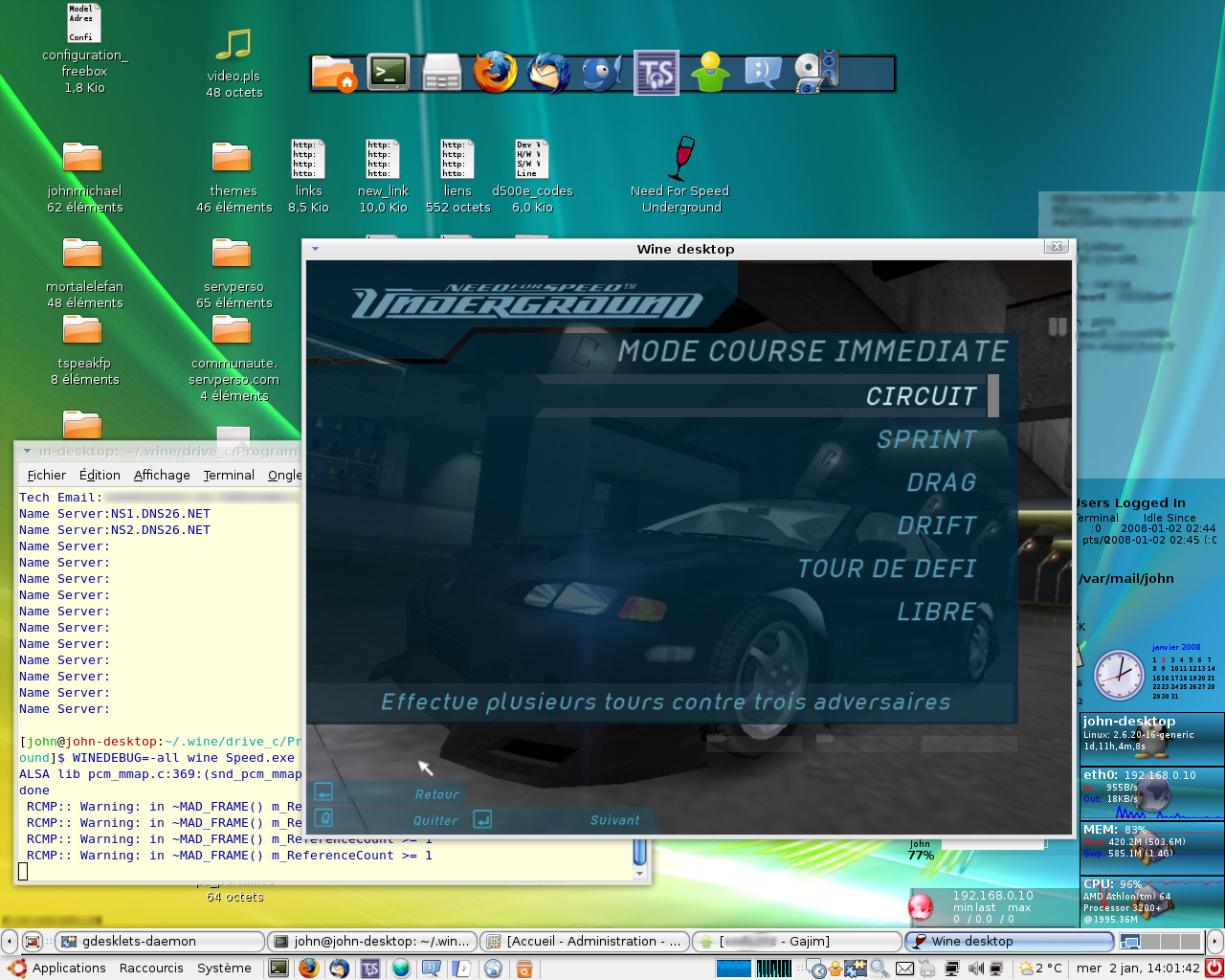Launch the blue fish application in the dock
1225x980 pixels.
click(603, 73)
